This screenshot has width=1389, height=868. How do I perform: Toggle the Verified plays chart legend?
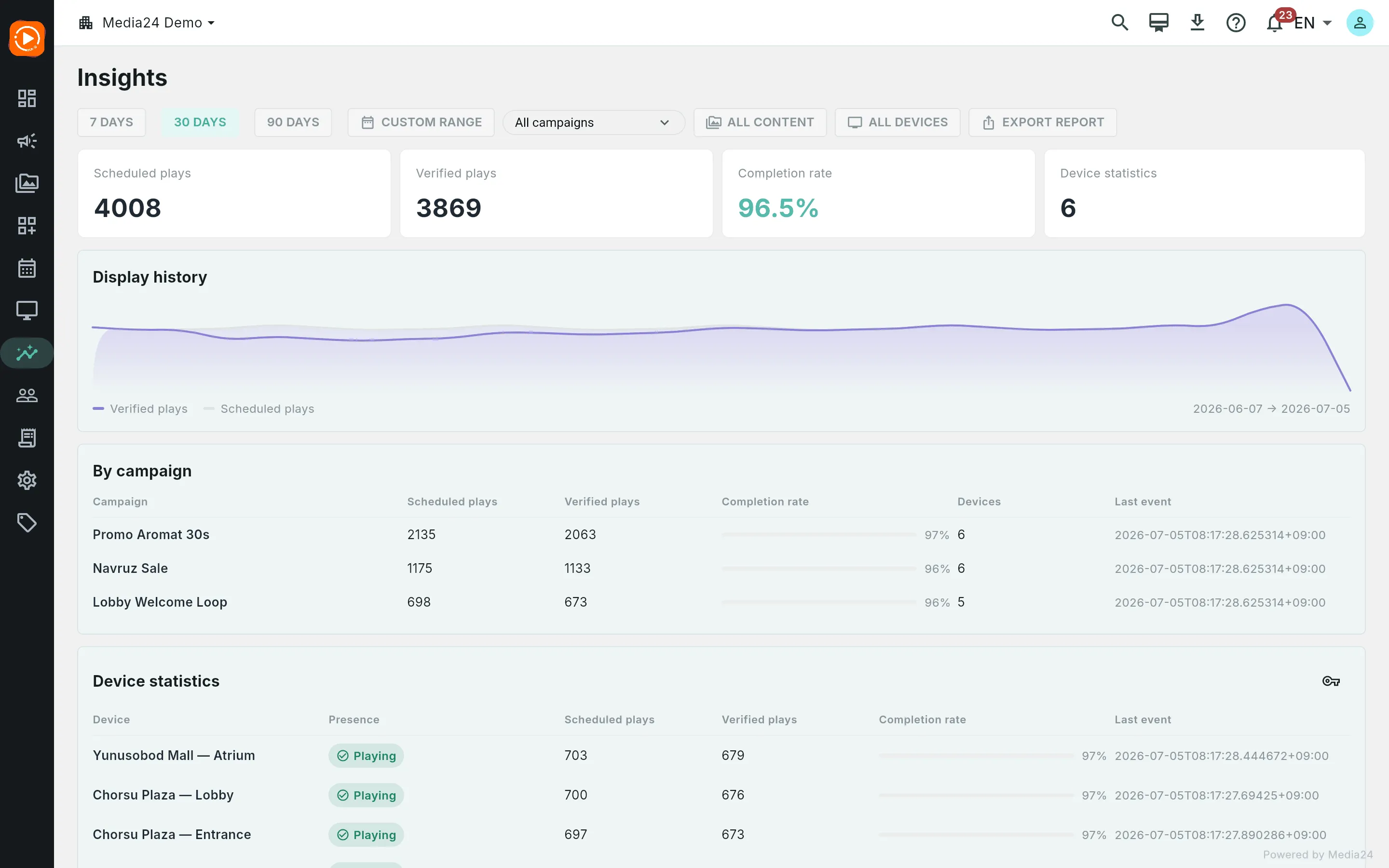pyautogui.click(x=140, y=409)
